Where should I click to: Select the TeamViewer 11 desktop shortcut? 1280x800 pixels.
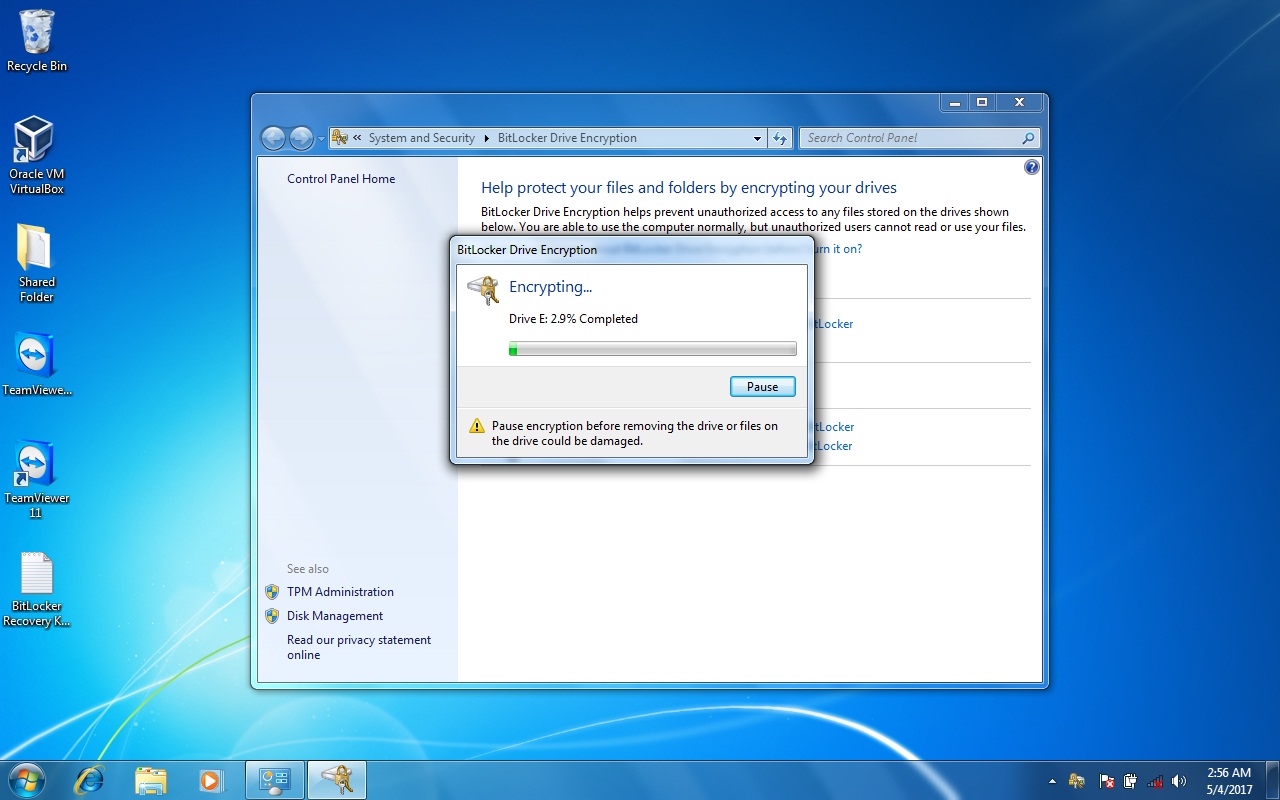coord(36,480)
